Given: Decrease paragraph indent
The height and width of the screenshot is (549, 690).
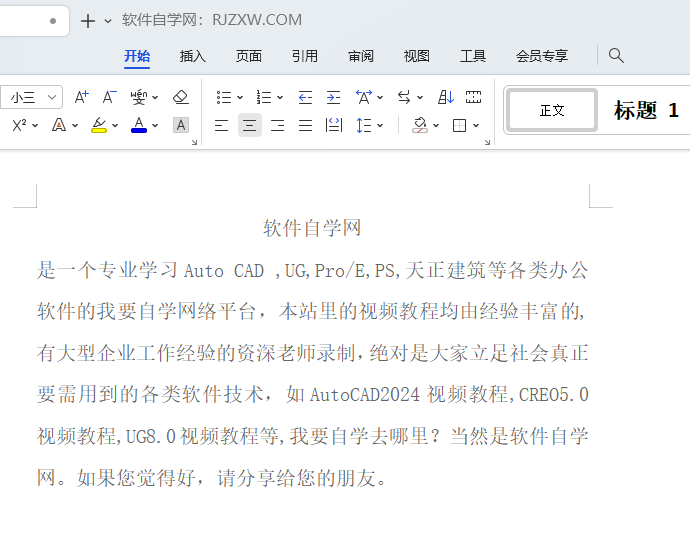Looking at the screenshot, I should [305, 97].
